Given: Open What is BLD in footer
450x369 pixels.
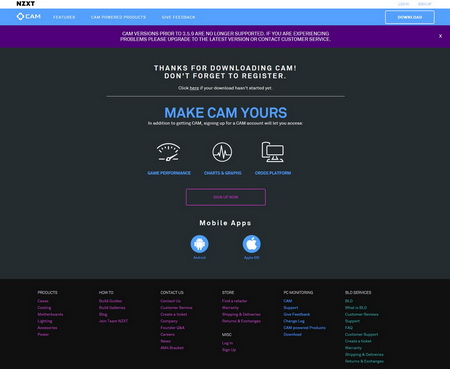Looking at the screenshot, I should click(356, 308).
